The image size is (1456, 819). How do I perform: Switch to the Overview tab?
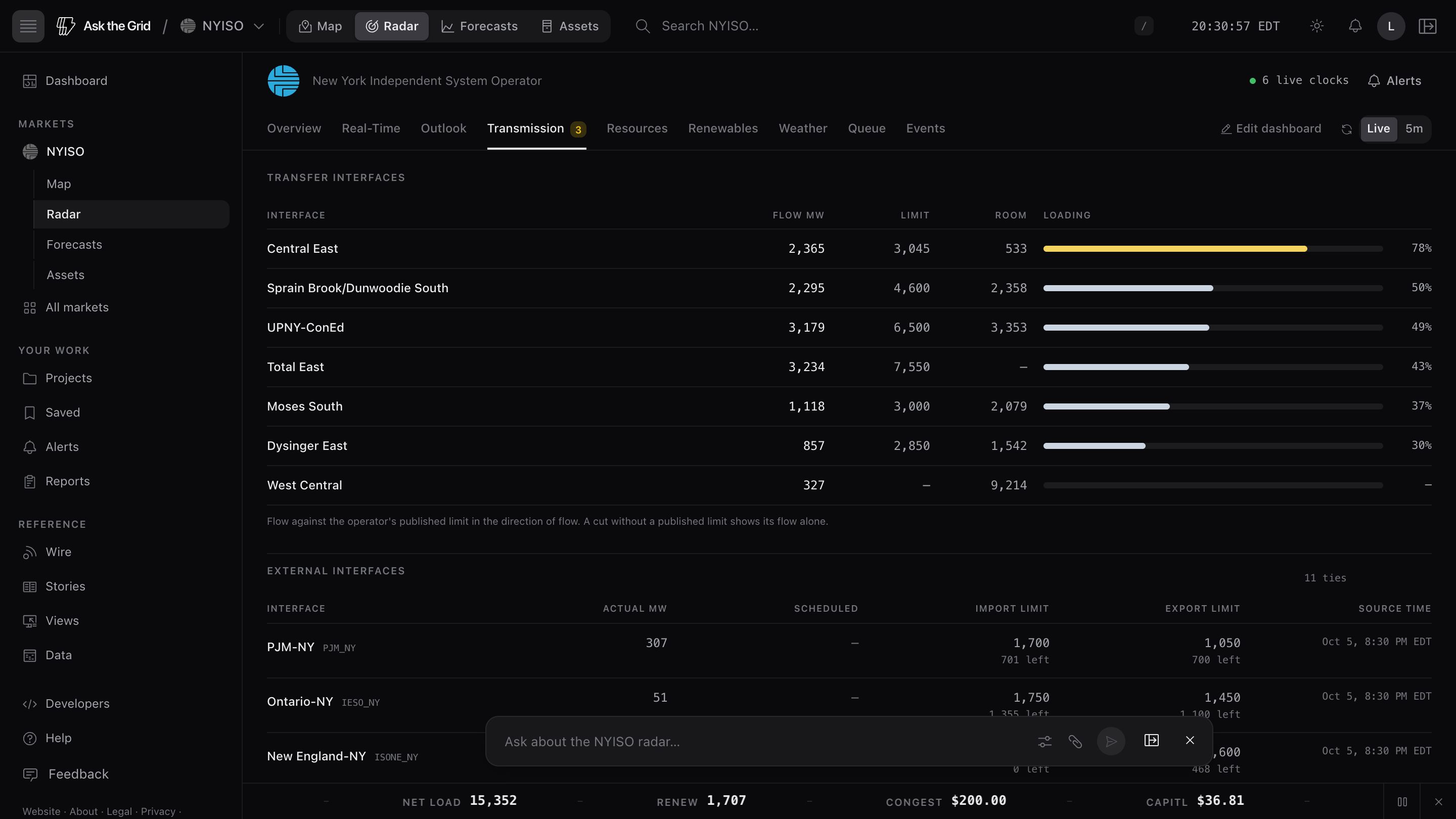tap(294, 129)
